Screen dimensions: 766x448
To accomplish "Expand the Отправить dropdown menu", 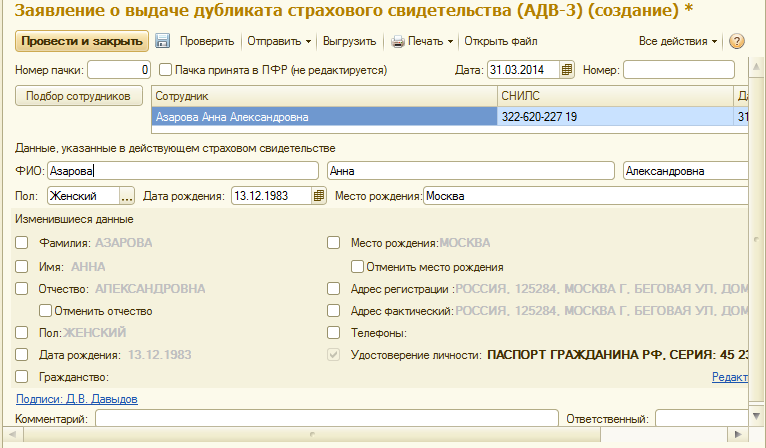I will coord(279,41).
